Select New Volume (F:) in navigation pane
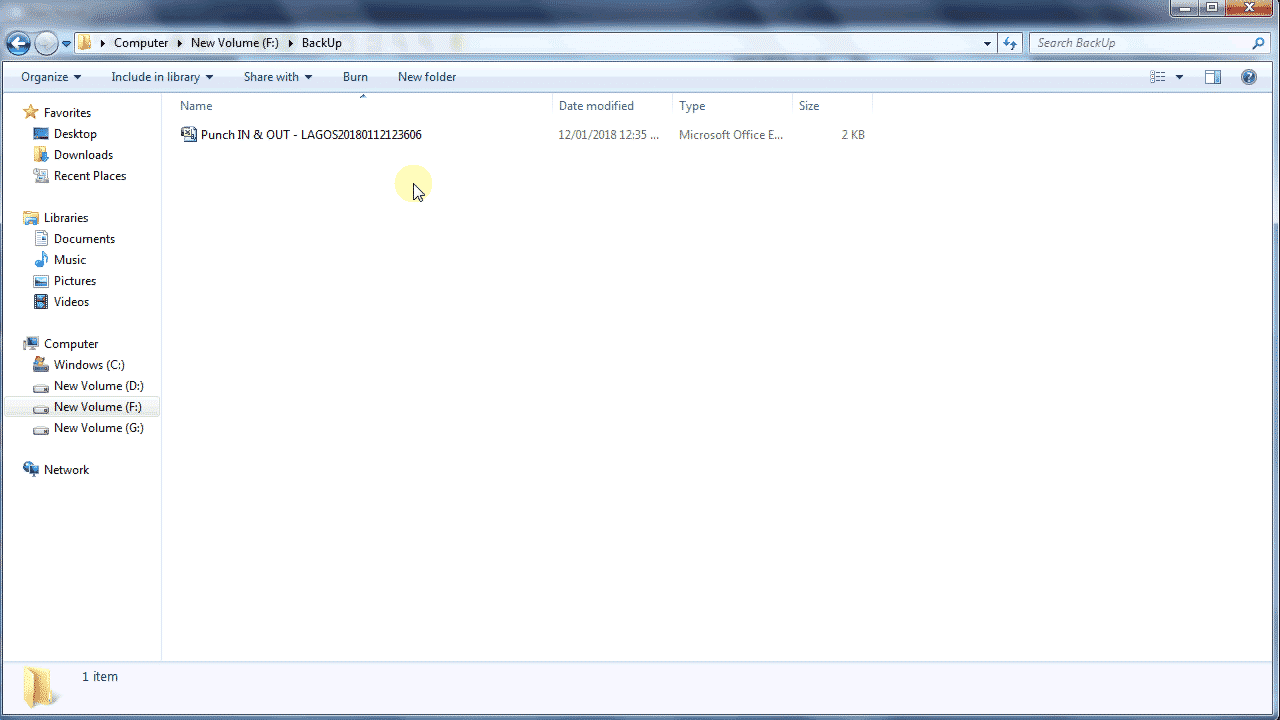The image size is (1280, 720). pos(98,407)
